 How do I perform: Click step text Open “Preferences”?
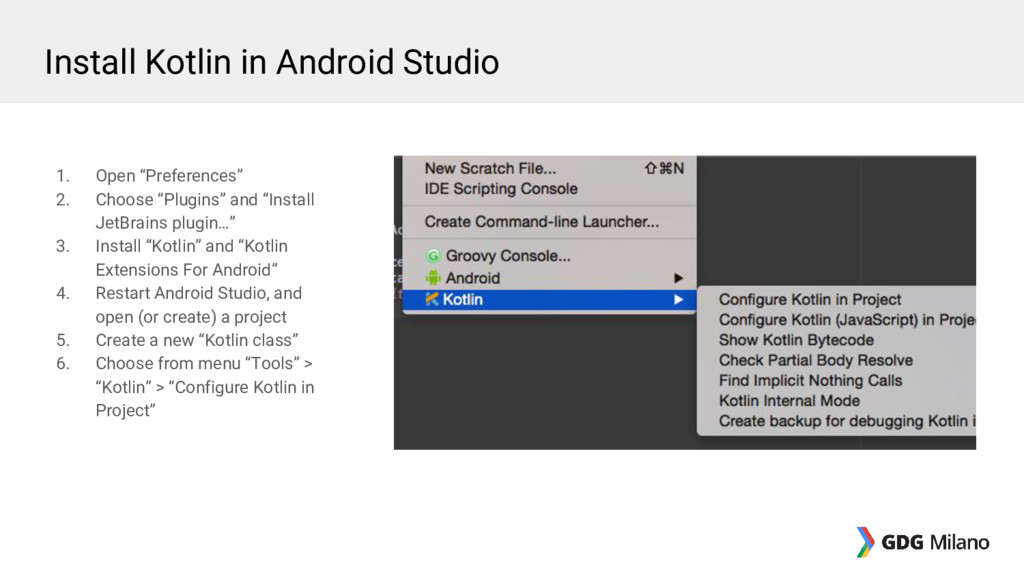click(x=169, y=176)
